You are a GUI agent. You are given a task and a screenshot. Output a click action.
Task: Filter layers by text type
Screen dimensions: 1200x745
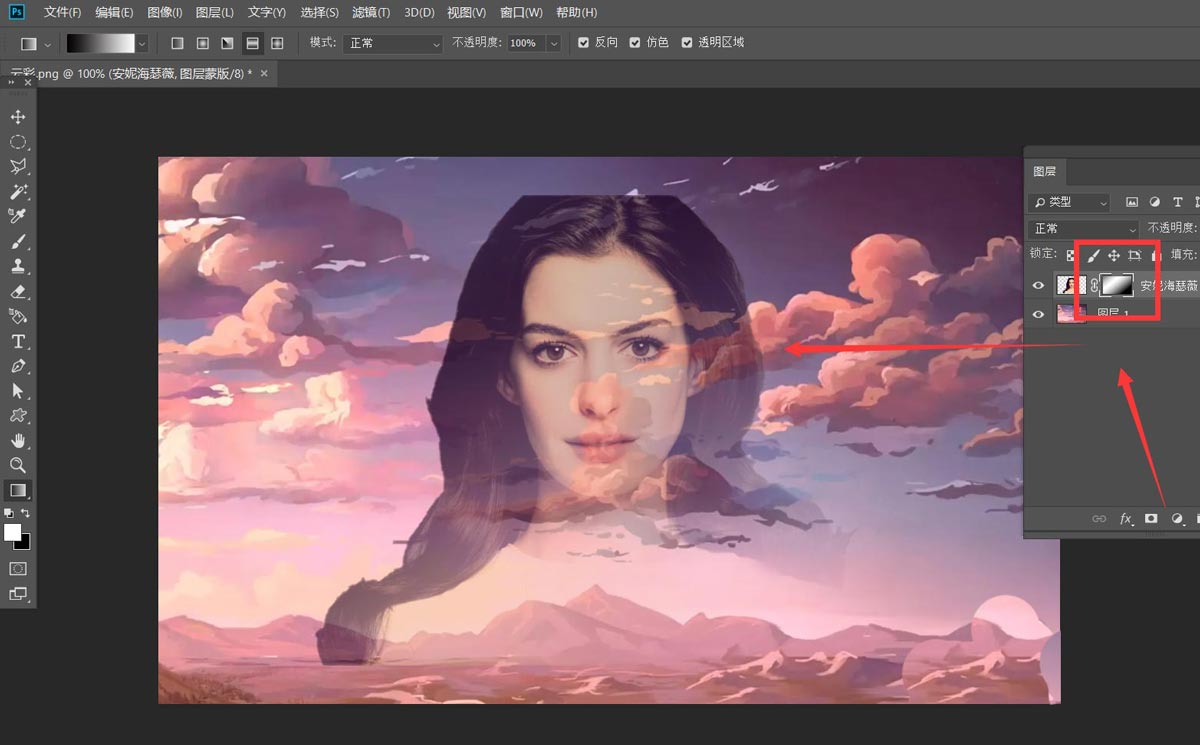click(1178, 202)
